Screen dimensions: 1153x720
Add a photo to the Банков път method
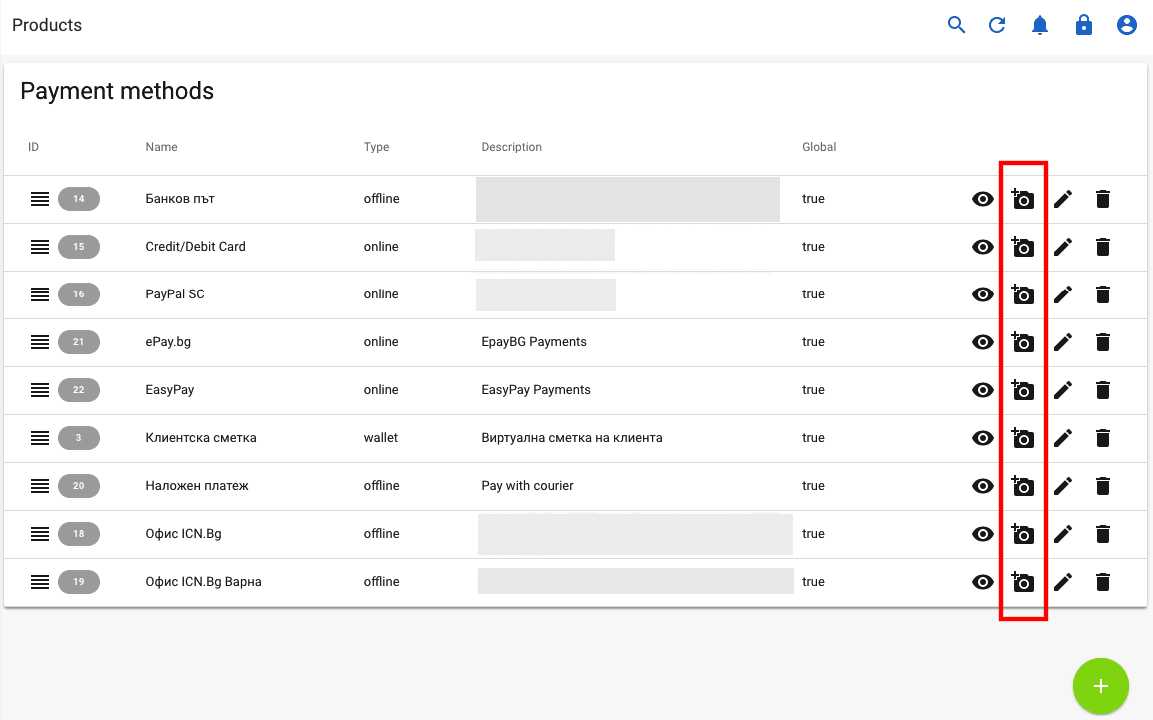[x=1023, y=199]
